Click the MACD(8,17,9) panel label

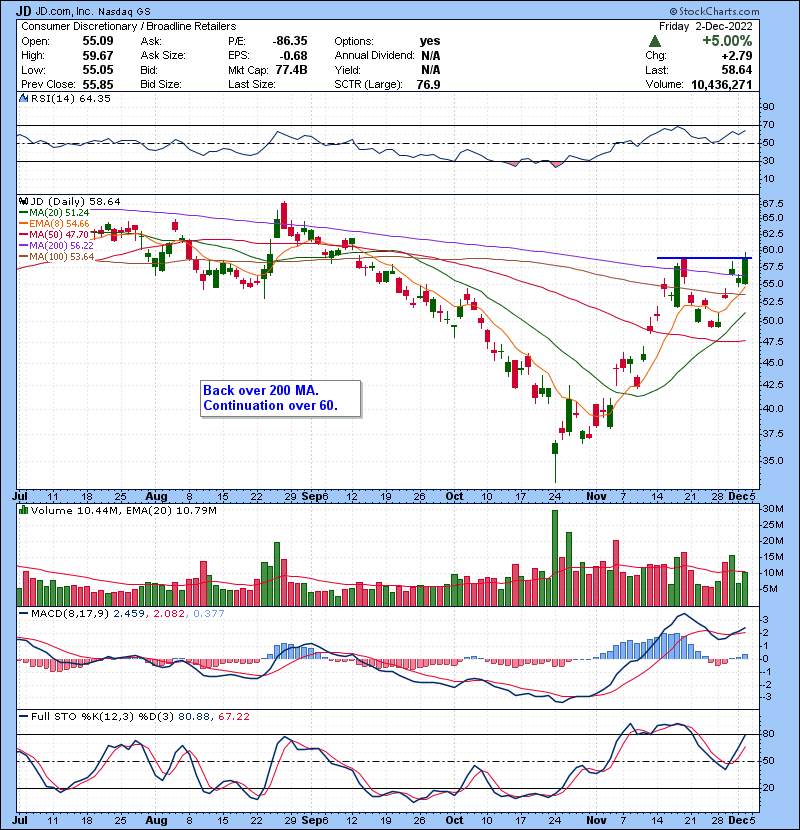pos(70,614)
